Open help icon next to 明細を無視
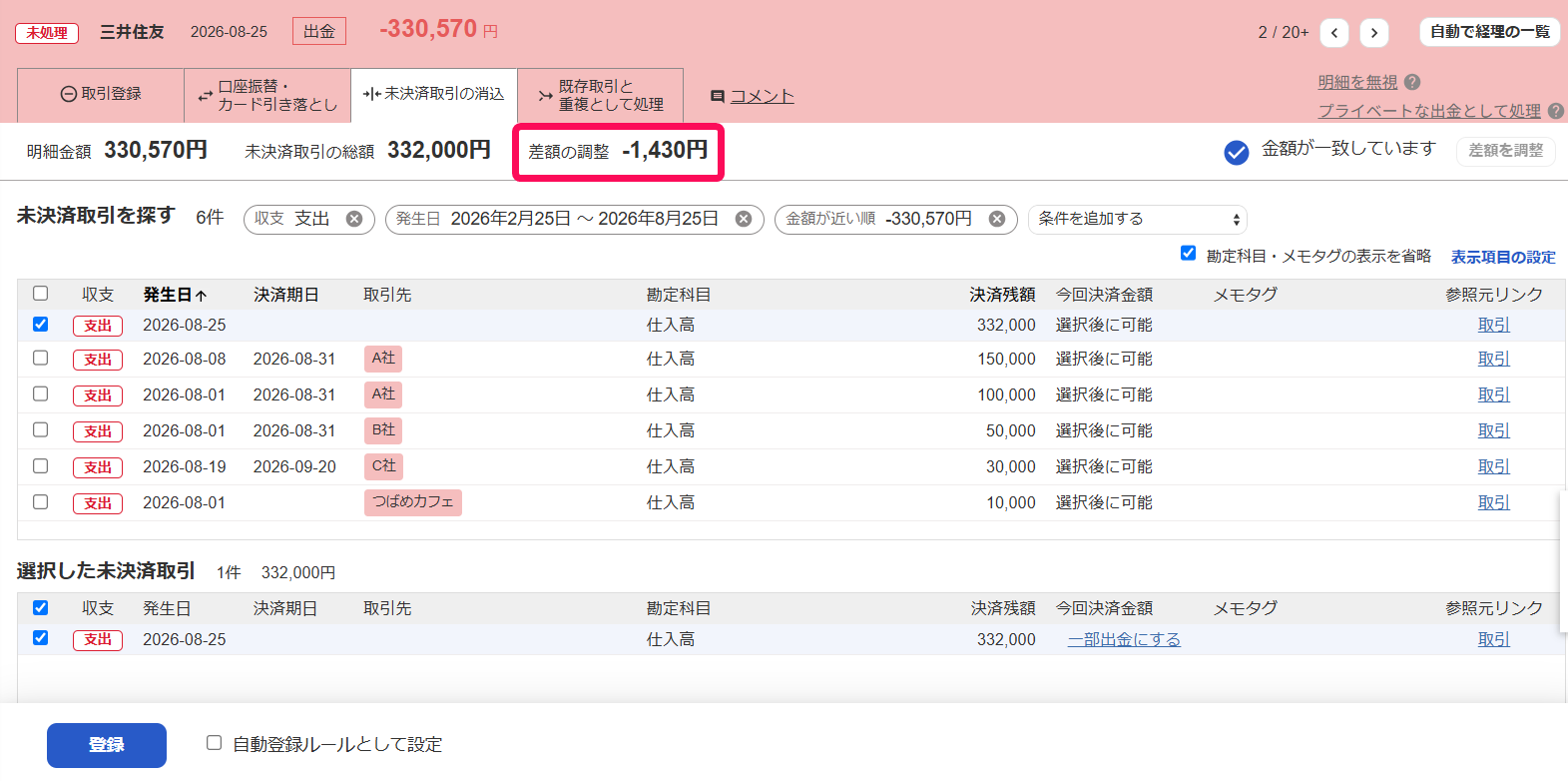 pyautogui.click(x=1412, y=82)
